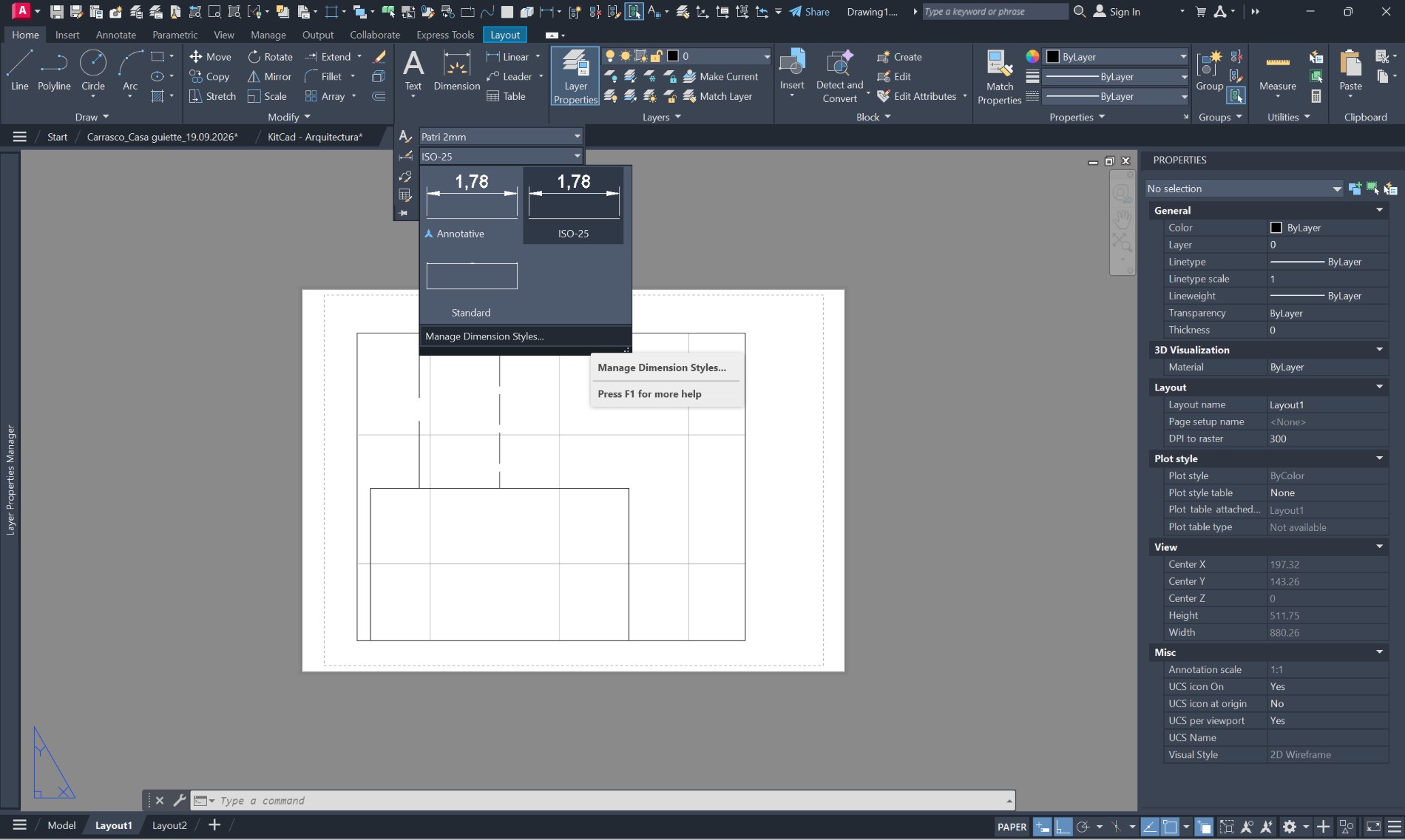Toggle Polar Tracking in status bar

pos(1083,827)
